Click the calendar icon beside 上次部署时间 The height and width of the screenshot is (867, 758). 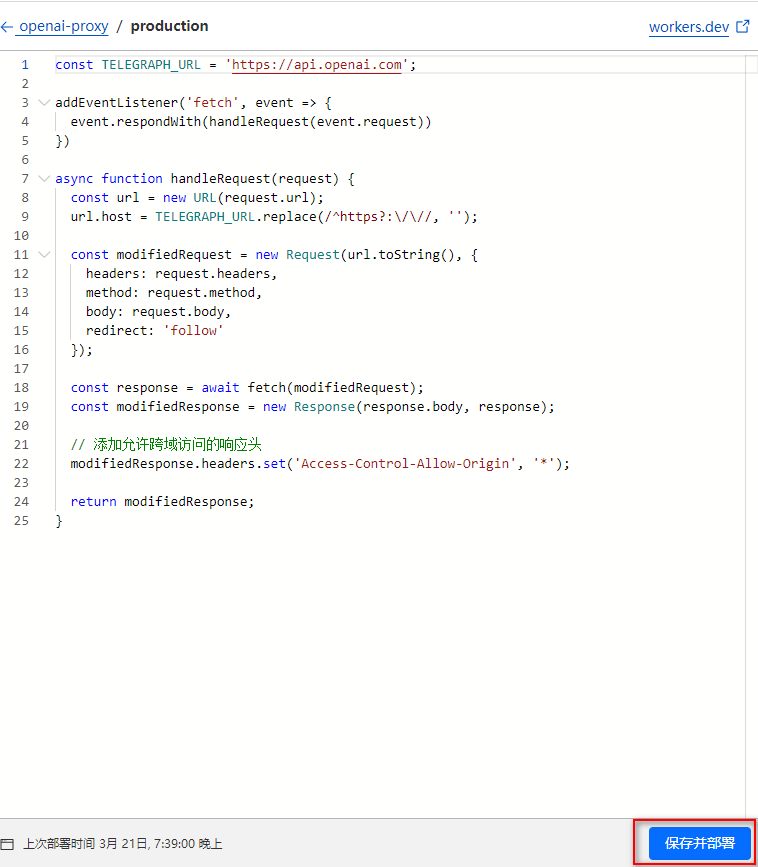[x=7, y=844]
